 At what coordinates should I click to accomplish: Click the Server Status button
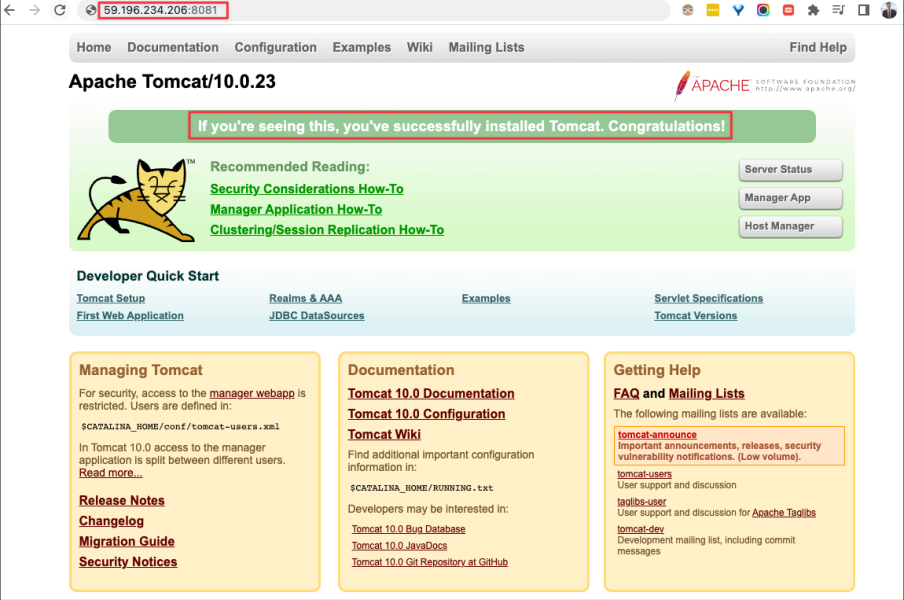790,169
